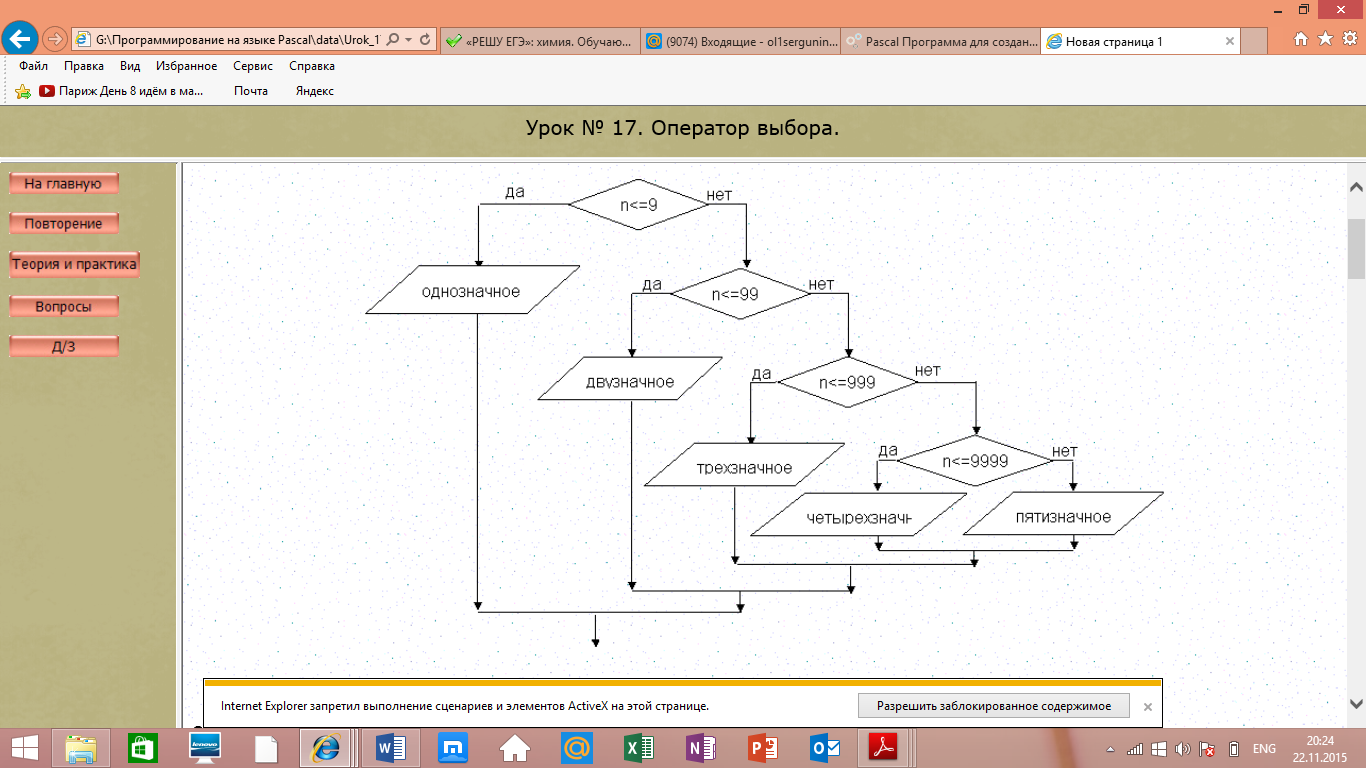This screenshot has width=1366, height=768.
Task: Click the add-to-favorites bar star icon
Action: (23, 91)
